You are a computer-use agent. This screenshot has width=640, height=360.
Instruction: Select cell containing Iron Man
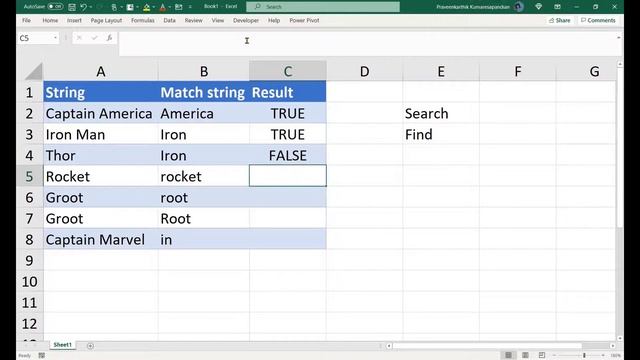click(x=101, y=134)
